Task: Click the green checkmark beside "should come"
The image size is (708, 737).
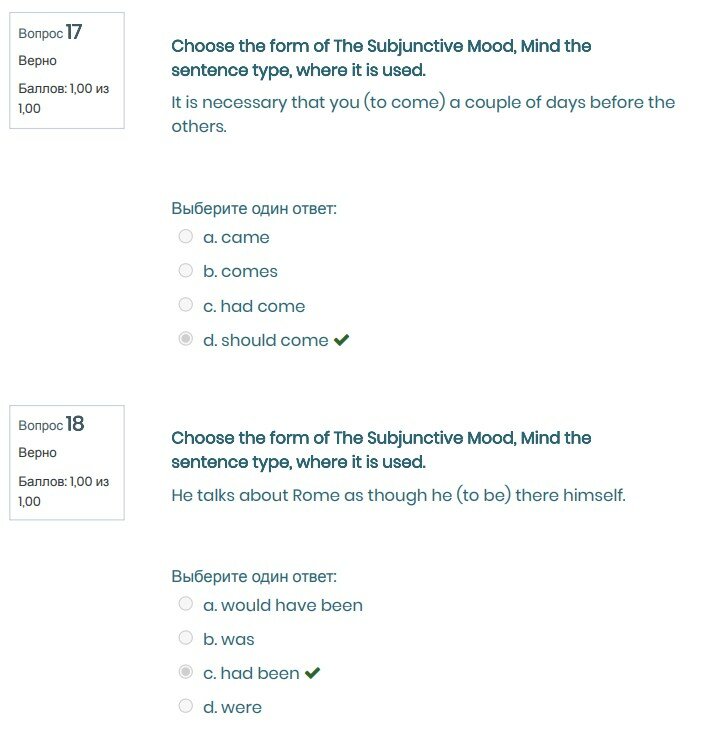Action: (342, 341)
